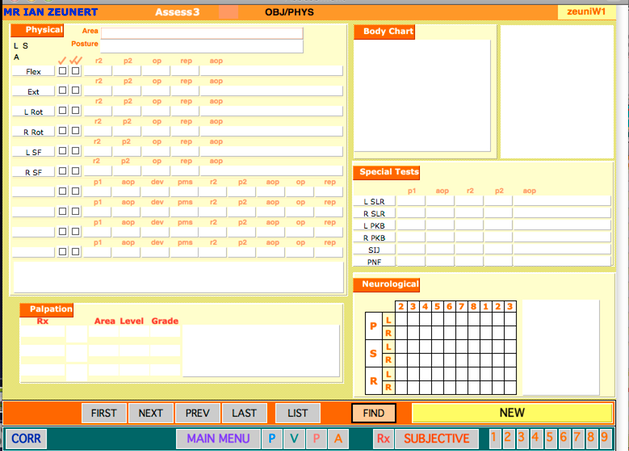Click the r2 field for SIJ

click(469, 249)
